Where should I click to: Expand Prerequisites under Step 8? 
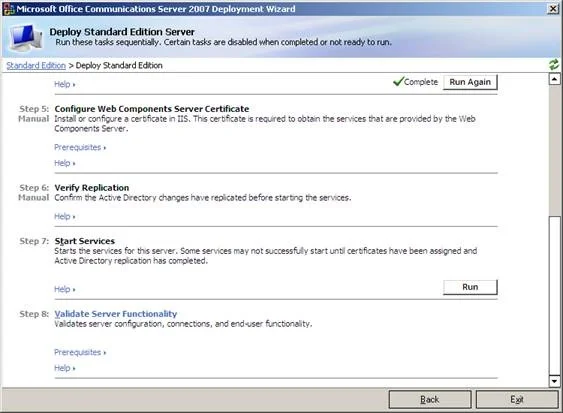(80, 352)
